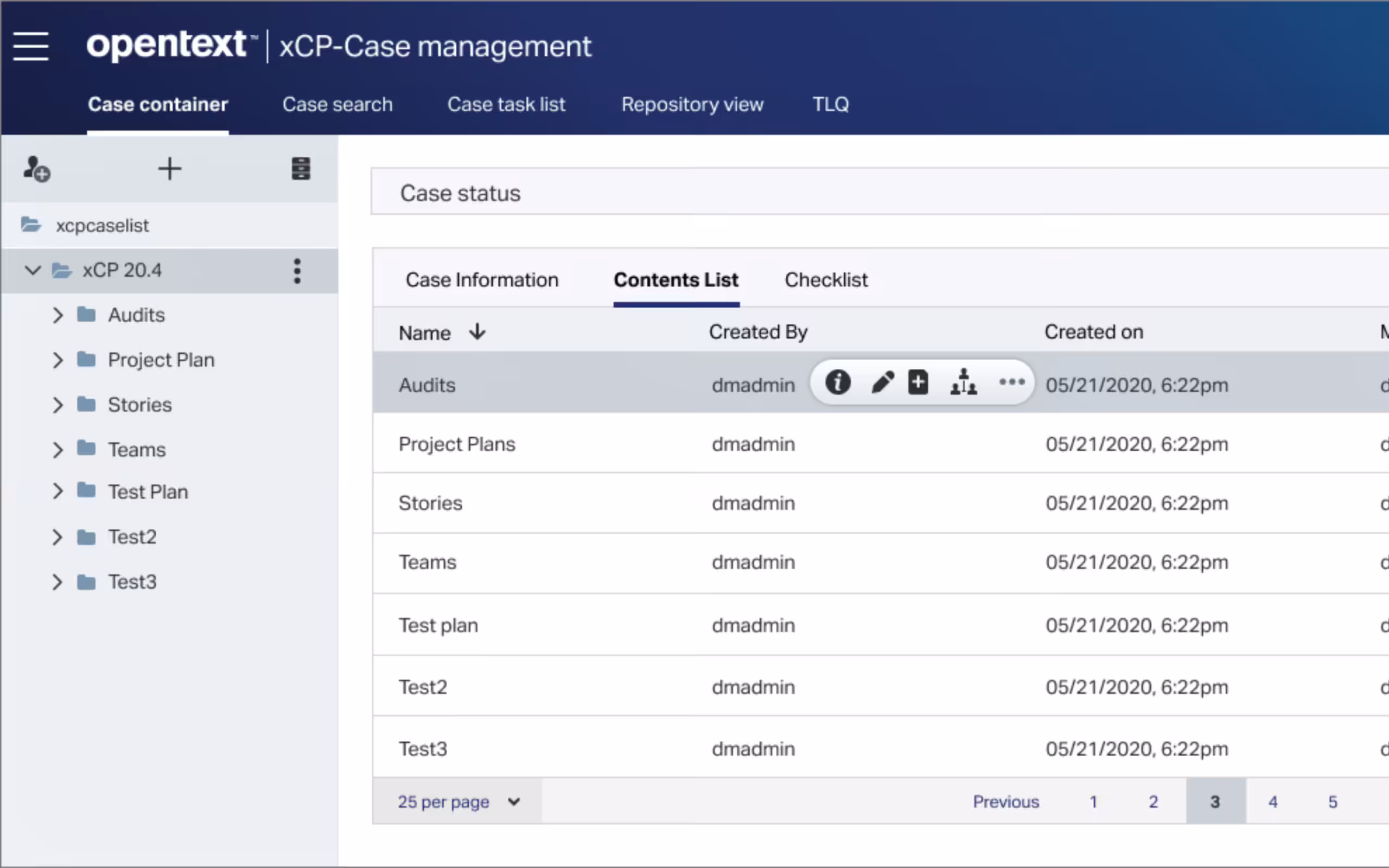This screenshot has height=868, width=1389.
Task: Select the Test plan row in table
Action: pos(881,624)
